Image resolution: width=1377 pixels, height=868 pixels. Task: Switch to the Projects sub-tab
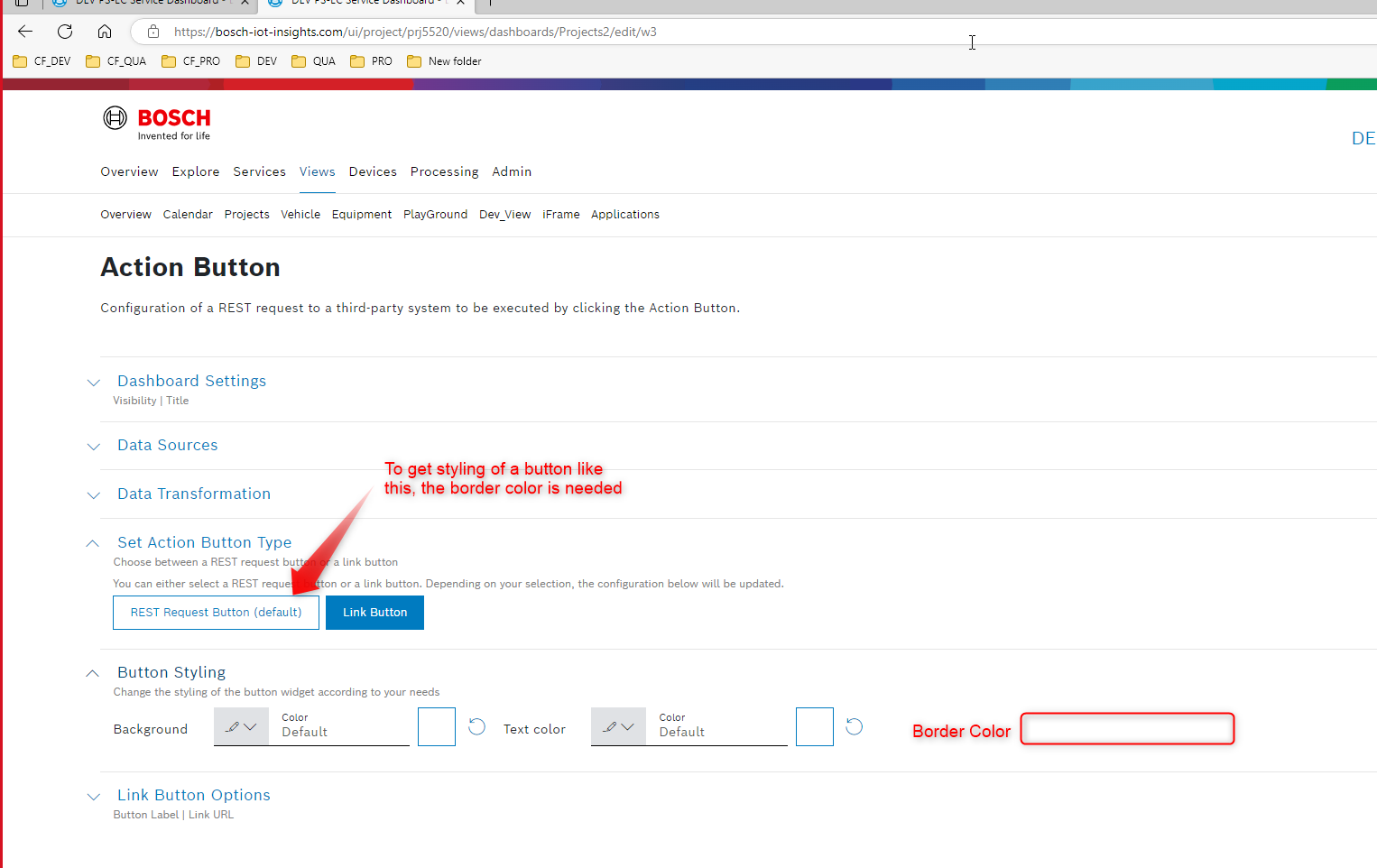coord(246,215)
